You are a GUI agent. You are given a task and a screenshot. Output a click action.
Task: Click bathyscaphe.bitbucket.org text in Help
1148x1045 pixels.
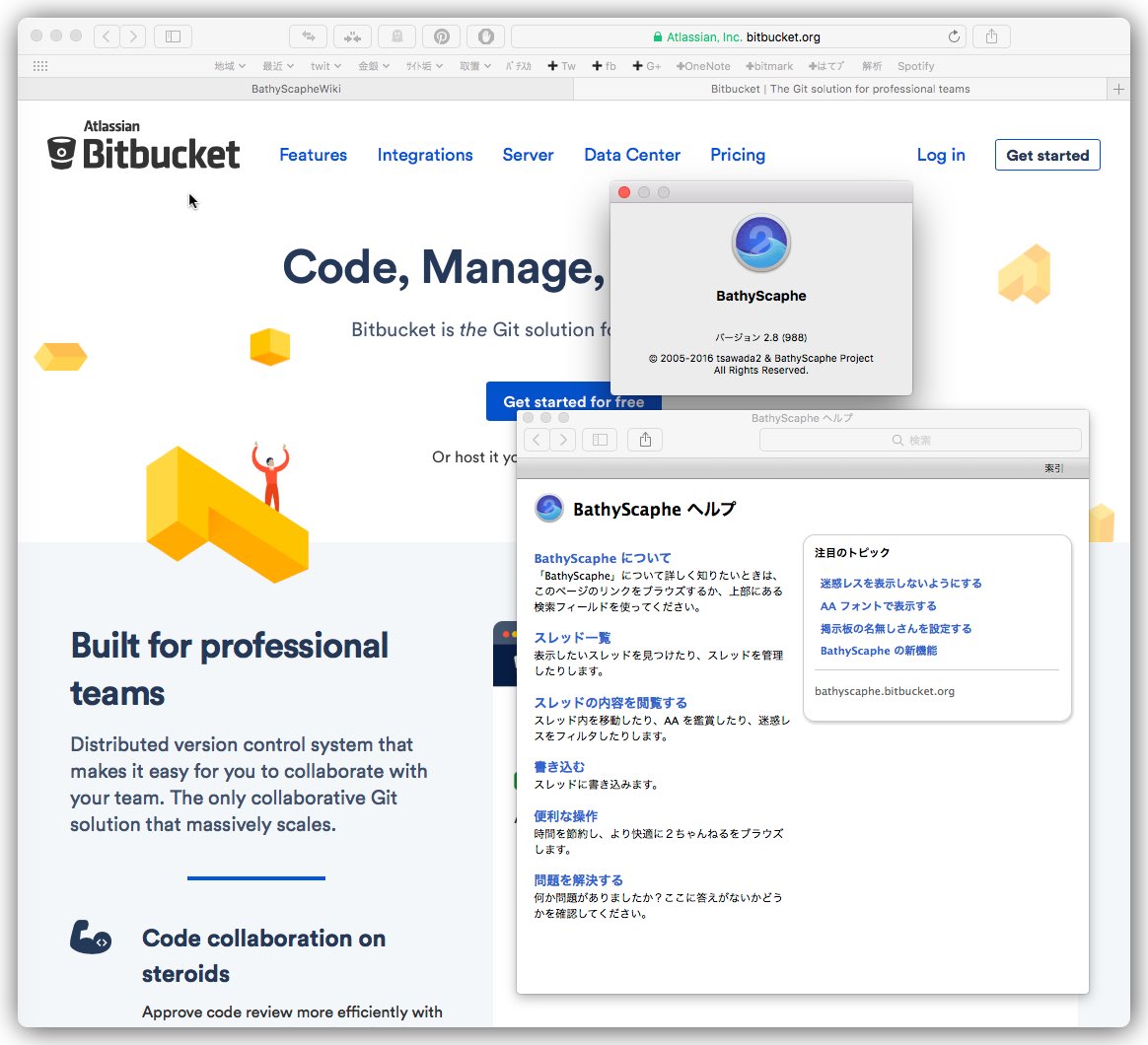tap(885, 691)
